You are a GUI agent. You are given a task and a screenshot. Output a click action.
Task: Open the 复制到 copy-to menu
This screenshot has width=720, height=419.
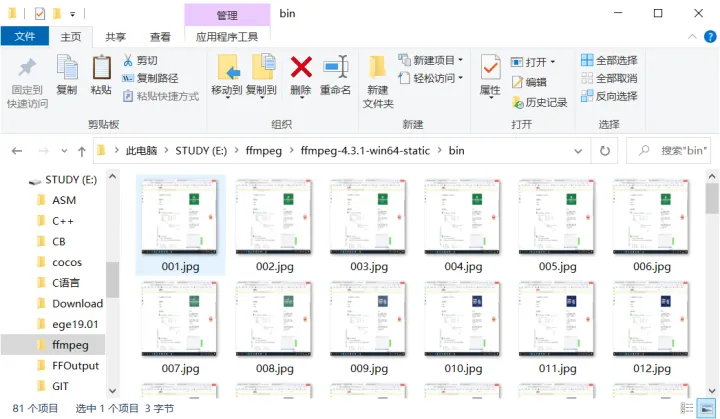(x=261, y=76)
